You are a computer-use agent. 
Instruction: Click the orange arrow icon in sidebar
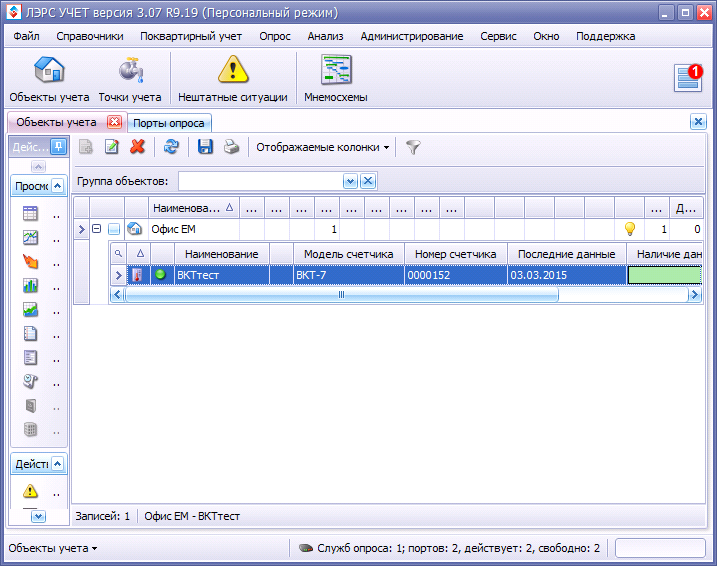tap(30, 262)
